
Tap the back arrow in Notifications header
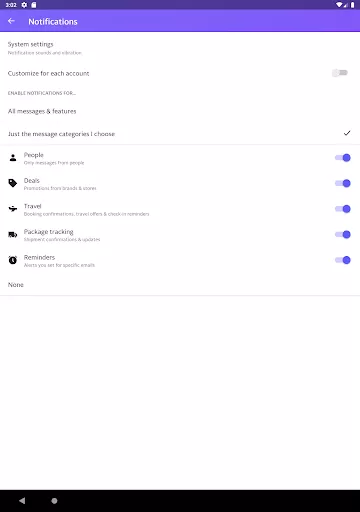coord(11,21)
